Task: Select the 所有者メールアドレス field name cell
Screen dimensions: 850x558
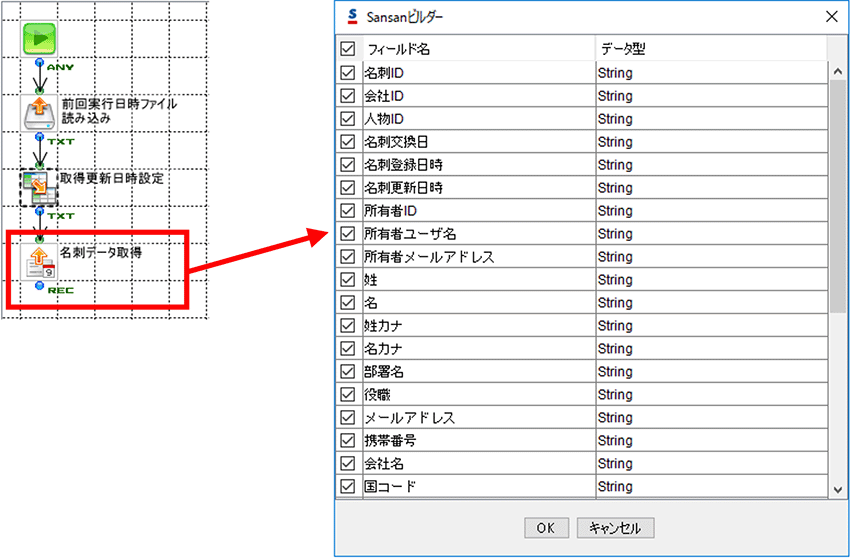Action: point(479,256)
